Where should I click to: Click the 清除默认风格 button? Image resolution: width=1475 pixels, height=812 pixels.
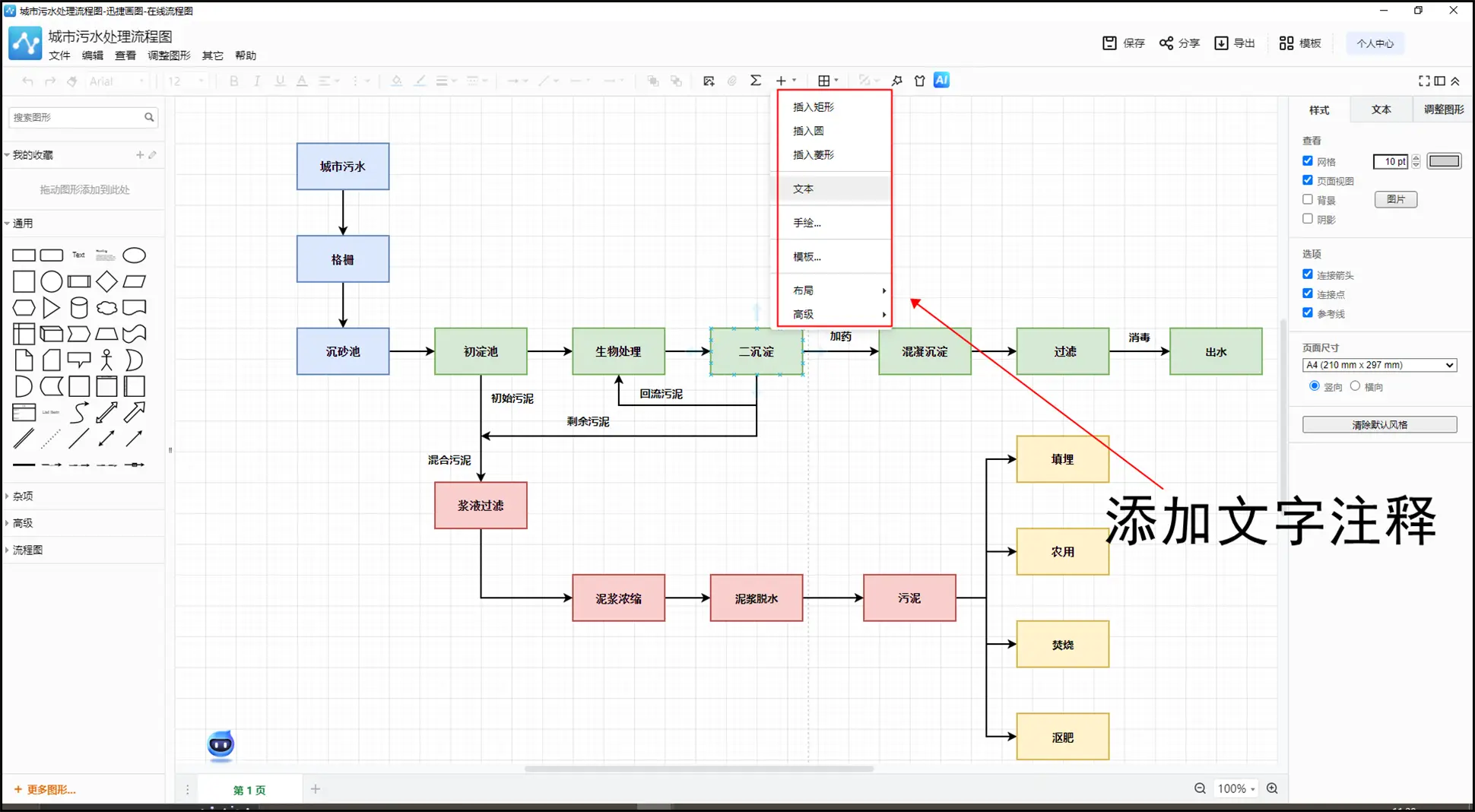[1379, 424]
